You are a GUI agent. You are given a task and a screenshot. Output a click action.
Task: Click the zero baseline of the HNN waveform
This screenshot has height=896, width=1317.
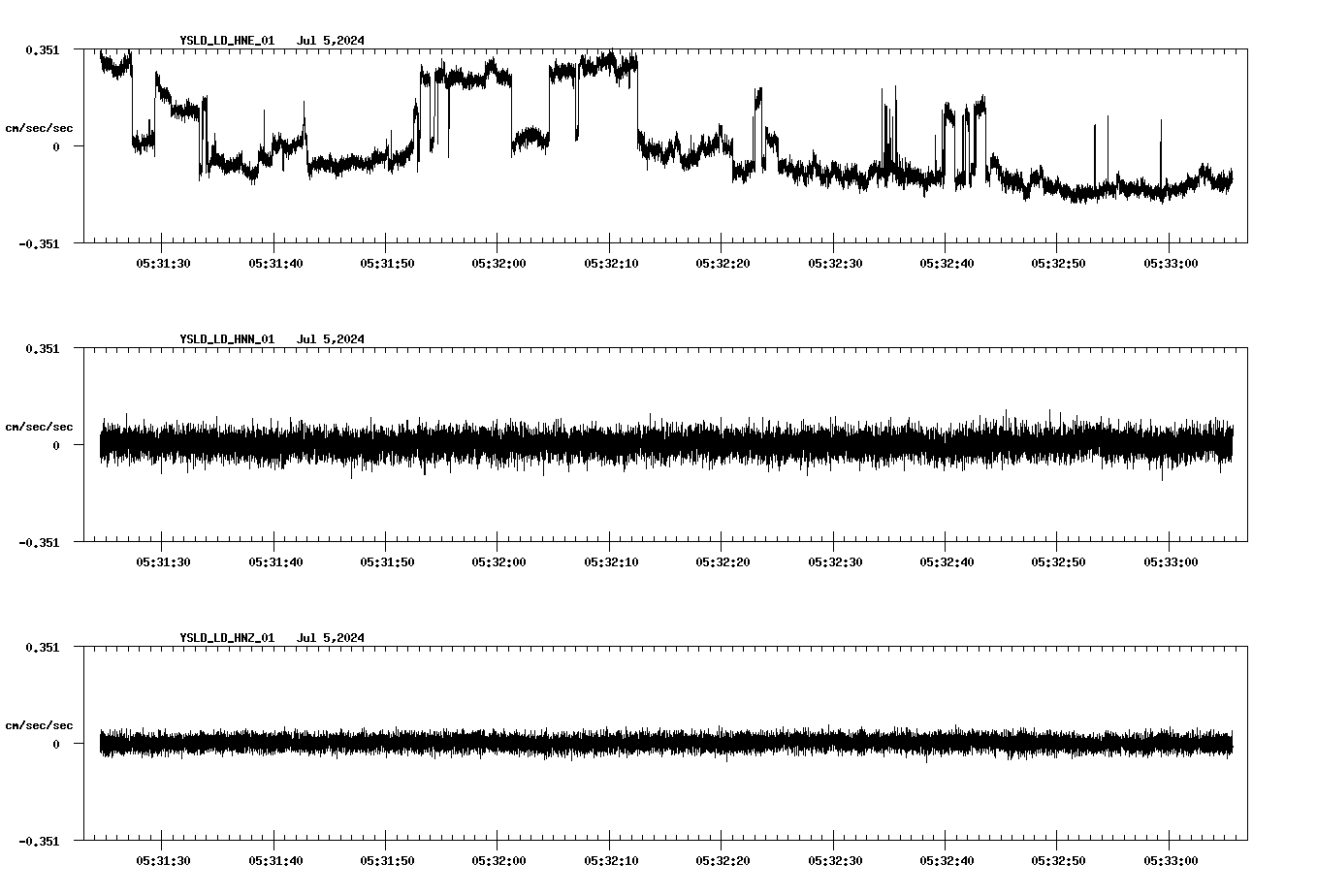point(659,446)
